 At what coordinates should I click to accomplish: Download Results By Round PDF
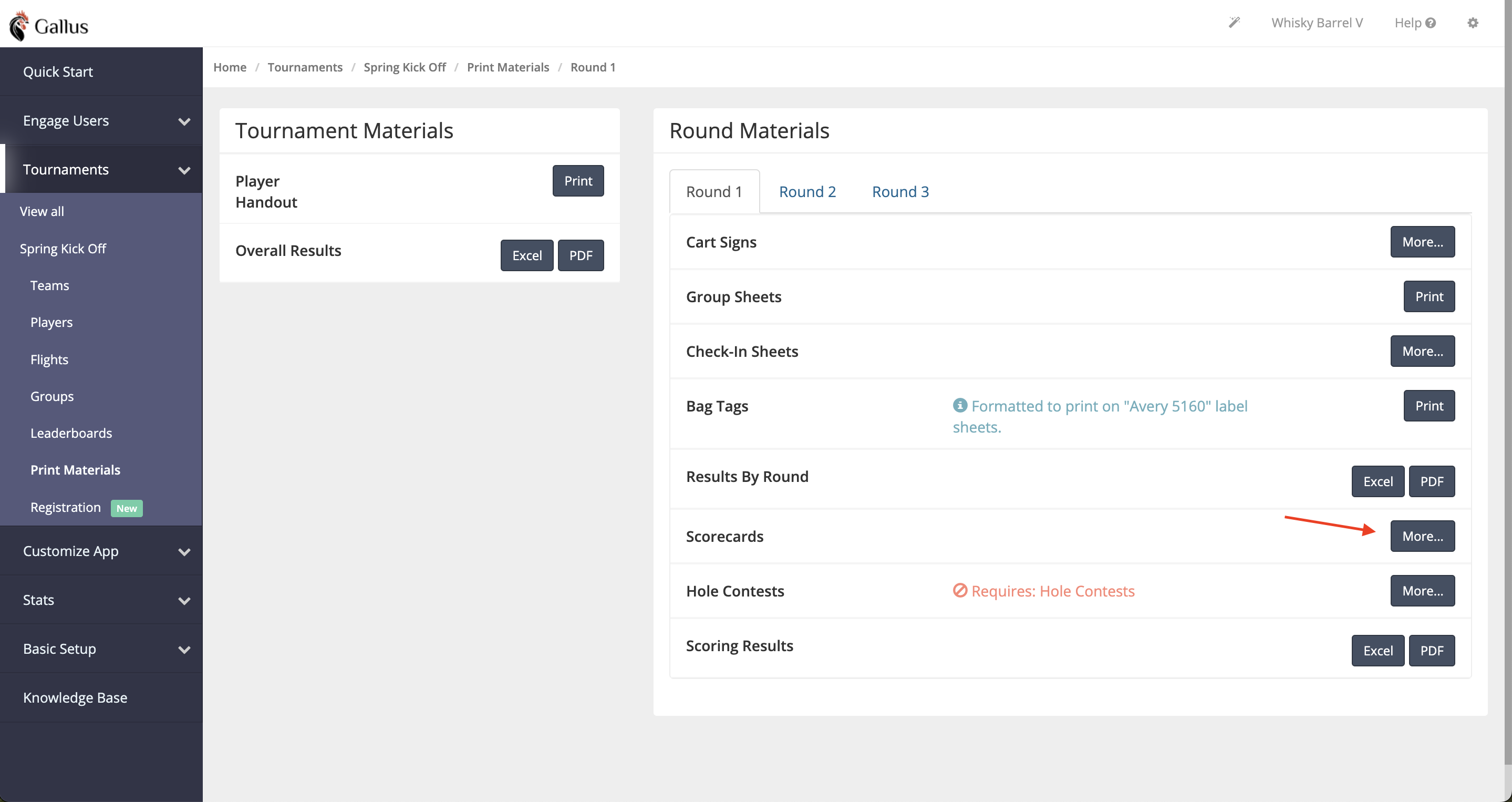pyautogui.click(x=1432, y=481)
